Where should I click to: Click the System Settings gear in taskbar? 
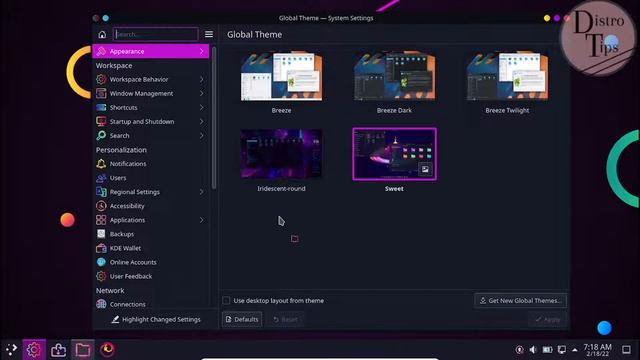[34, 349]
